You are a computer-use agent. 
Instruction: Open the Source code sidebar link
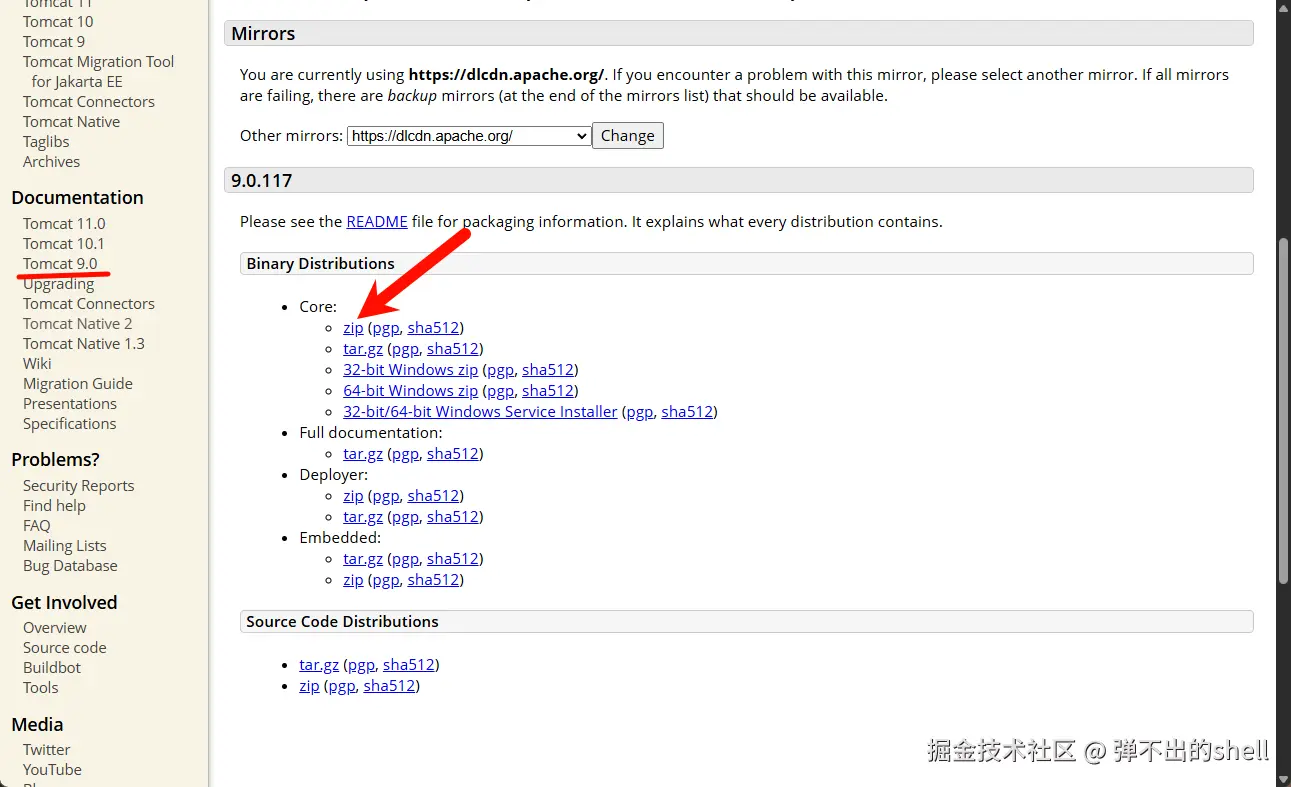65,647
